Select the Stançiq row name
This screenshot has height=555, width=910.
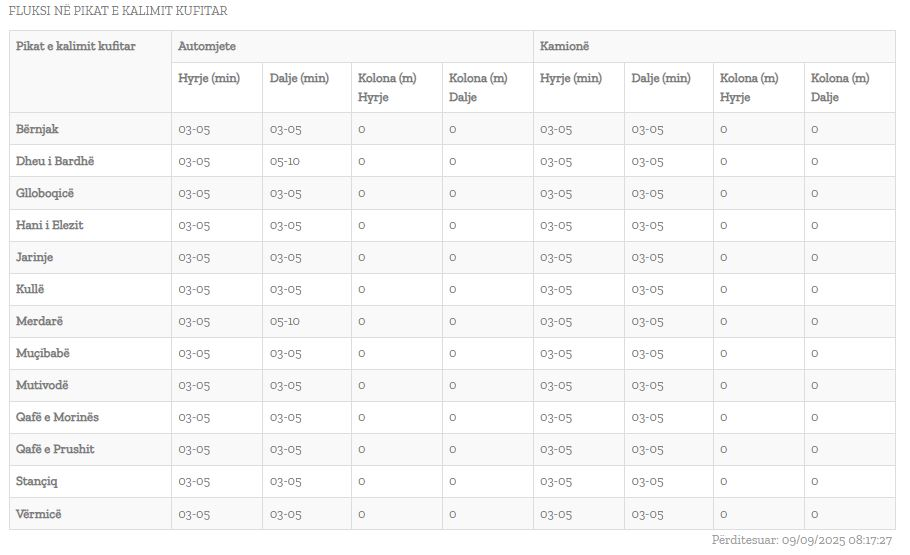point(37,481)
